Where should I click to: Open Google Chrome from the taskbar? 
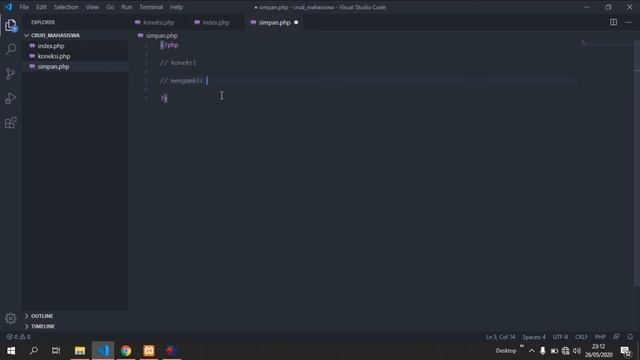126,351
